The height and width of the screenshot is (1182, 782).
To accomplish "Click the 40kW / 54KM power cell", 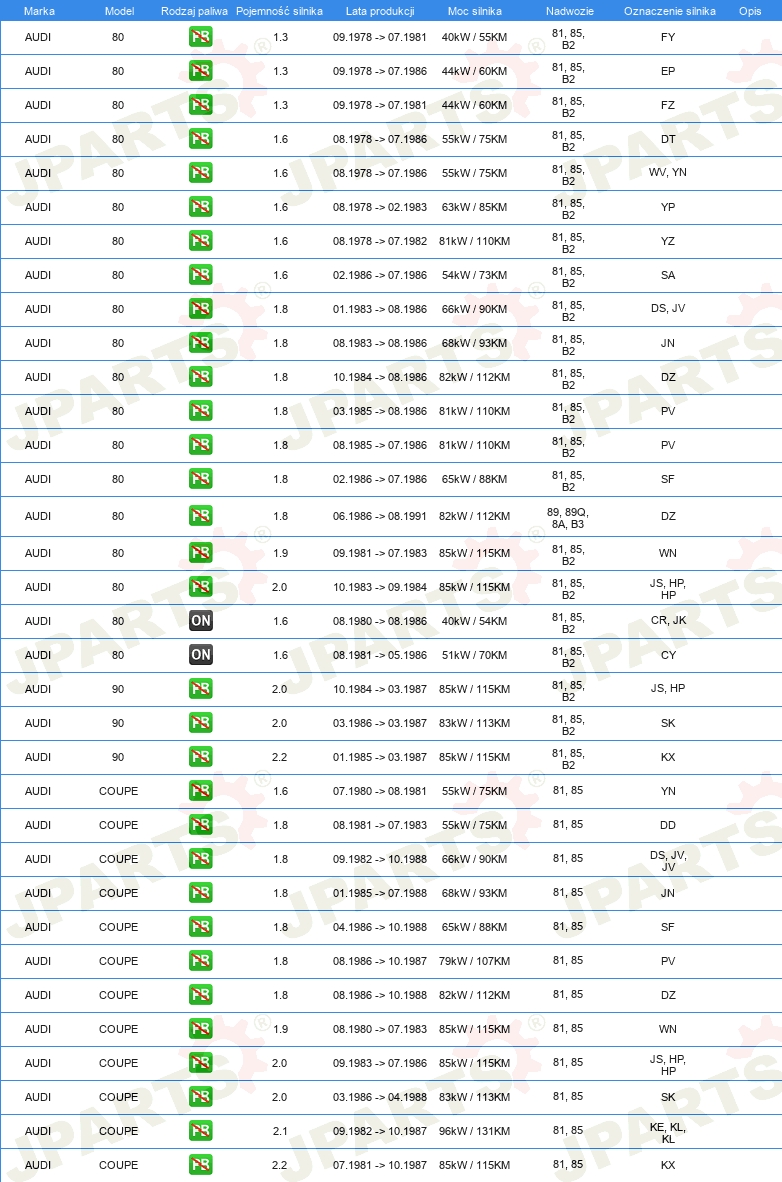I will tap(474, 620).
